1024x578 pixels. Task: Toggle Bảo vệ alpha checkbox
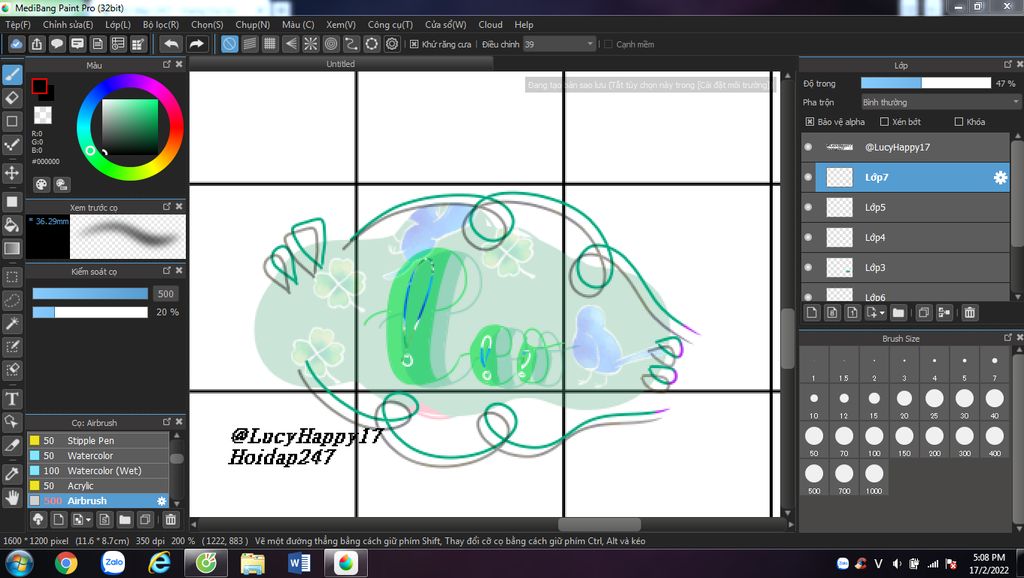(810, 121)
